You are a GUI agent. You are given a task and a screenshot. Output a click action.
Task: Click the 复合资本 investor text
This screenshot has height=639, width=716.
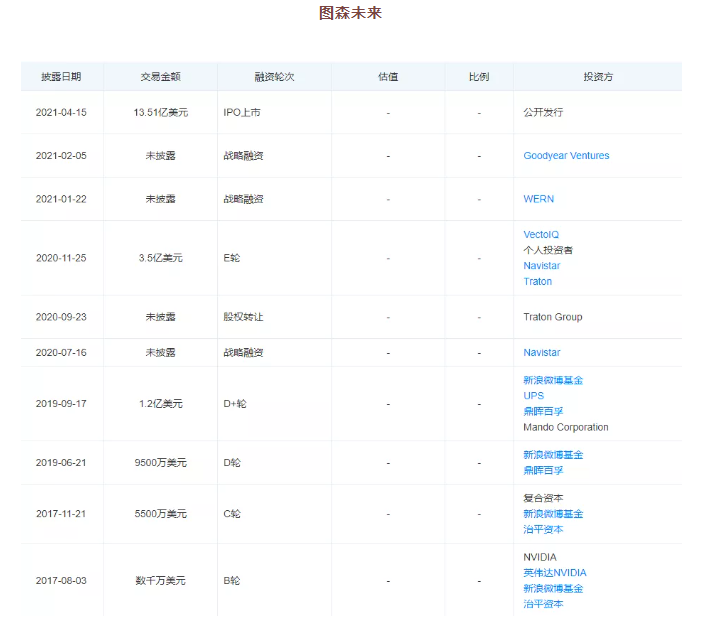[x=543, y=498]
